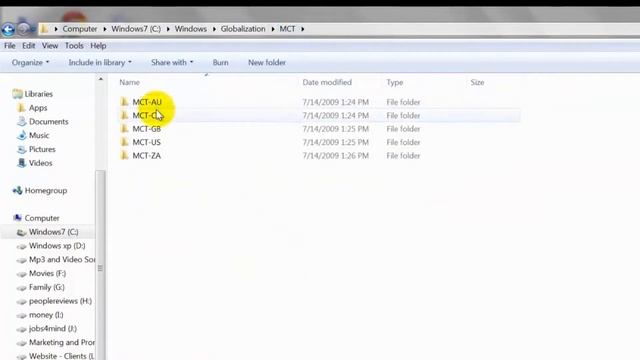Open the Help menu

tap(98, 46)
